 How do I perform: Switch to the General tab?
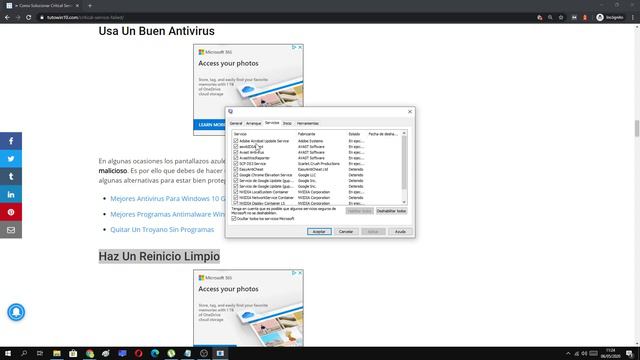tap(236, 123)
